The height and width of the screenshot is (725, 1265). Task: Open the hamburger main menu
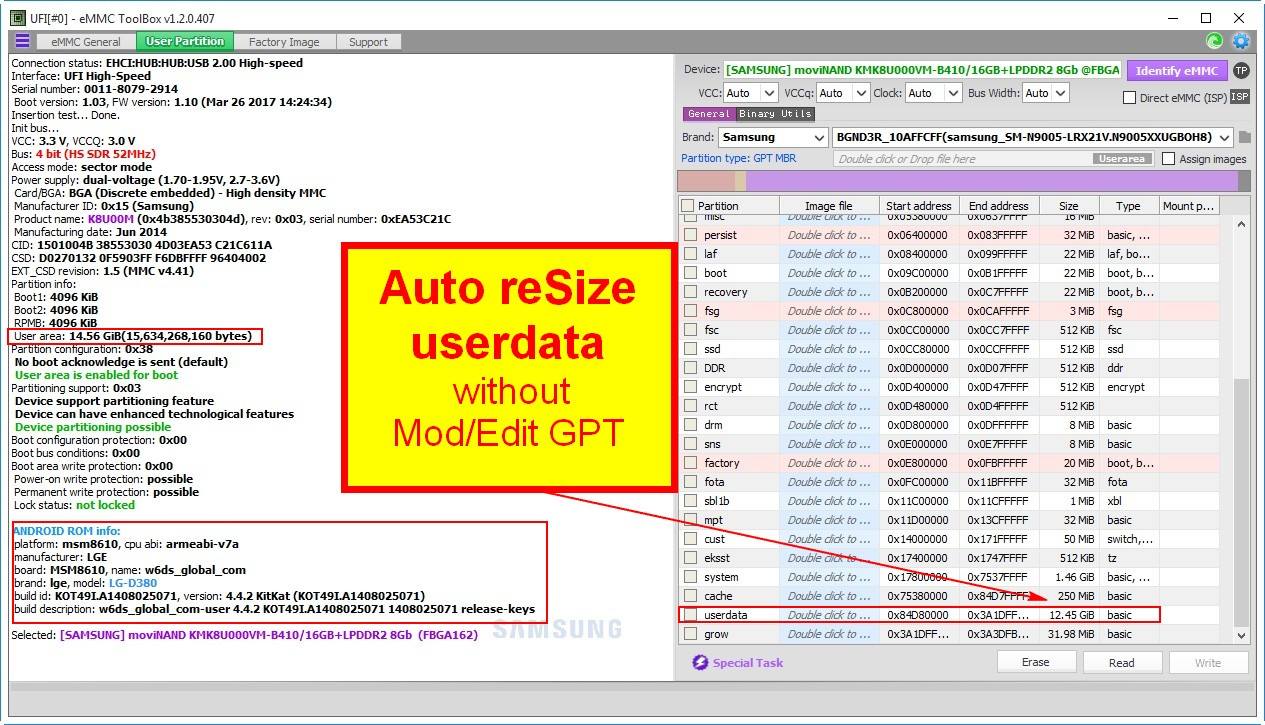pyautogui.click(x=21, y=41)
